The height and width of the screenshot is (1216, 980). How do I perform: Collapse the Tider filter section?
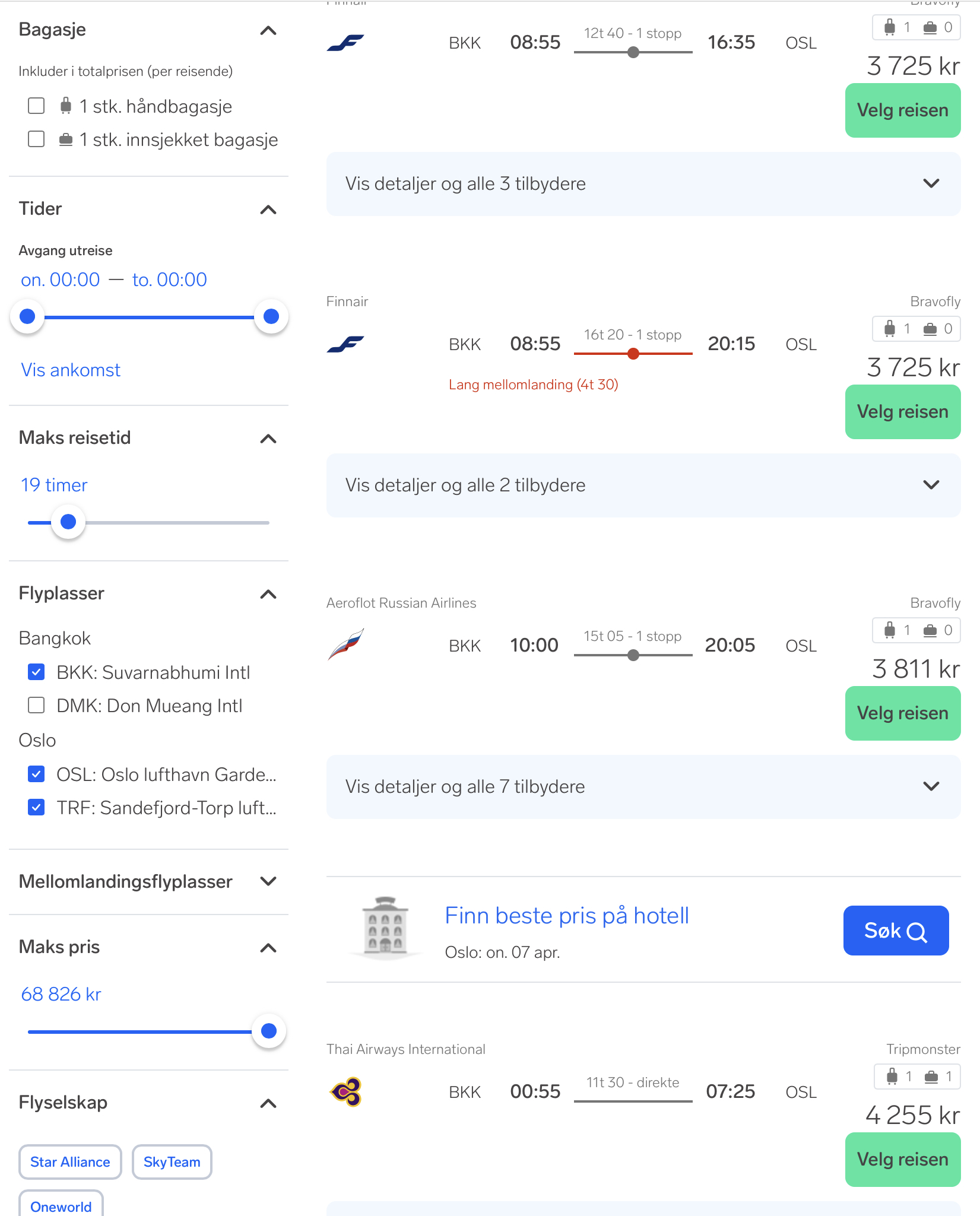pos(268,209)
